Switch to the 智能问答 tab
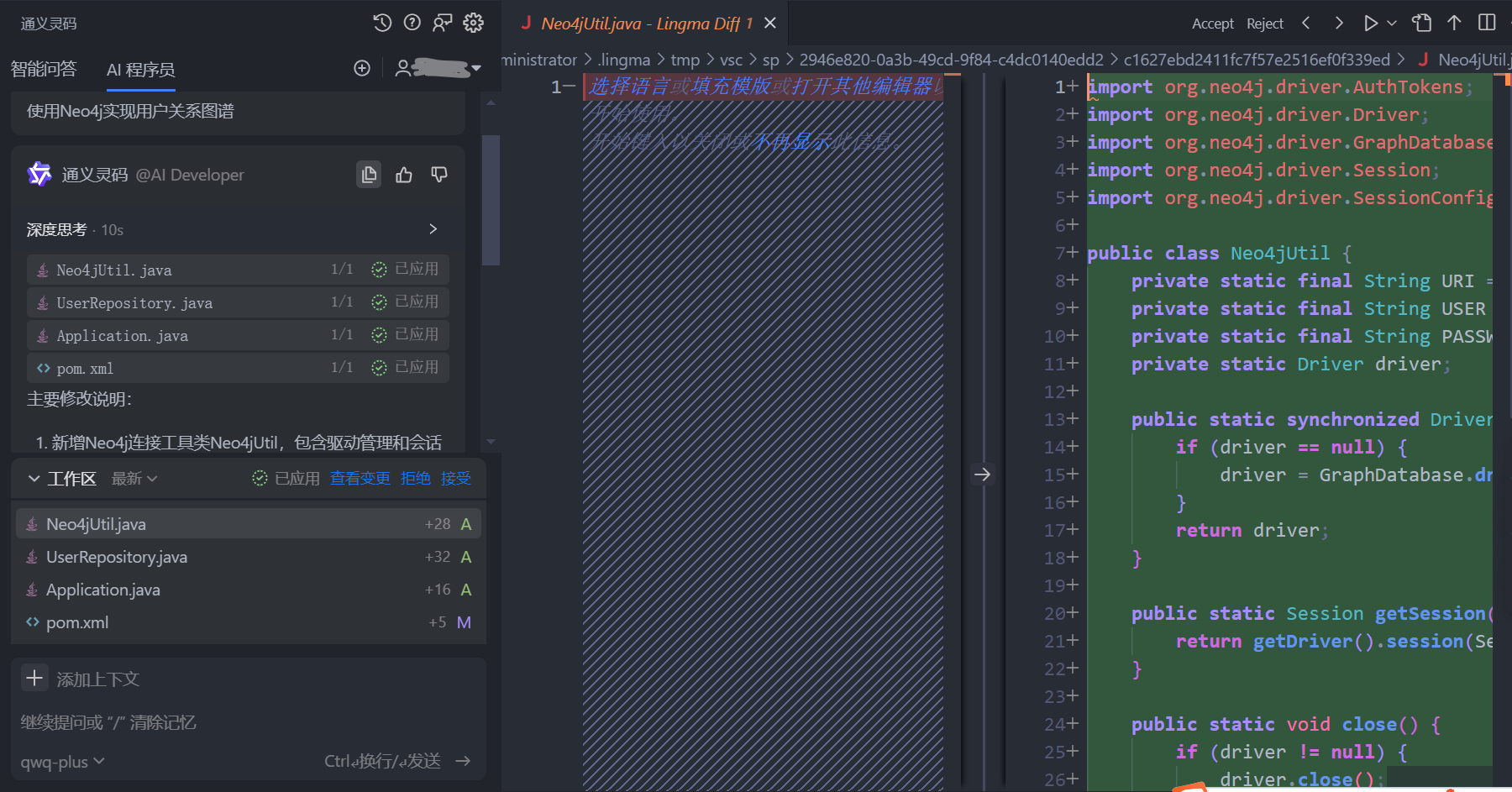Viewport: 1512px width, 792px height. coord(44,69)
